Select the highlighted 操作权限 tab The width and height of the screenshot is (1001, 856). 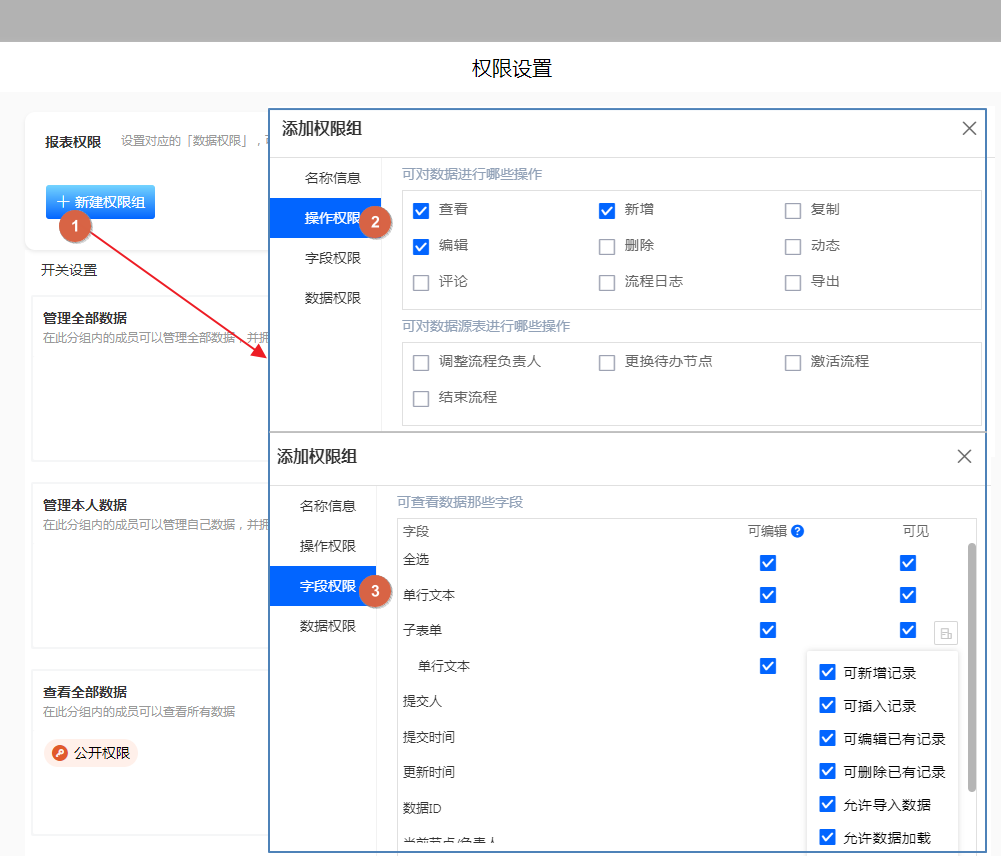pyautogui.click(x=325, y=218)
